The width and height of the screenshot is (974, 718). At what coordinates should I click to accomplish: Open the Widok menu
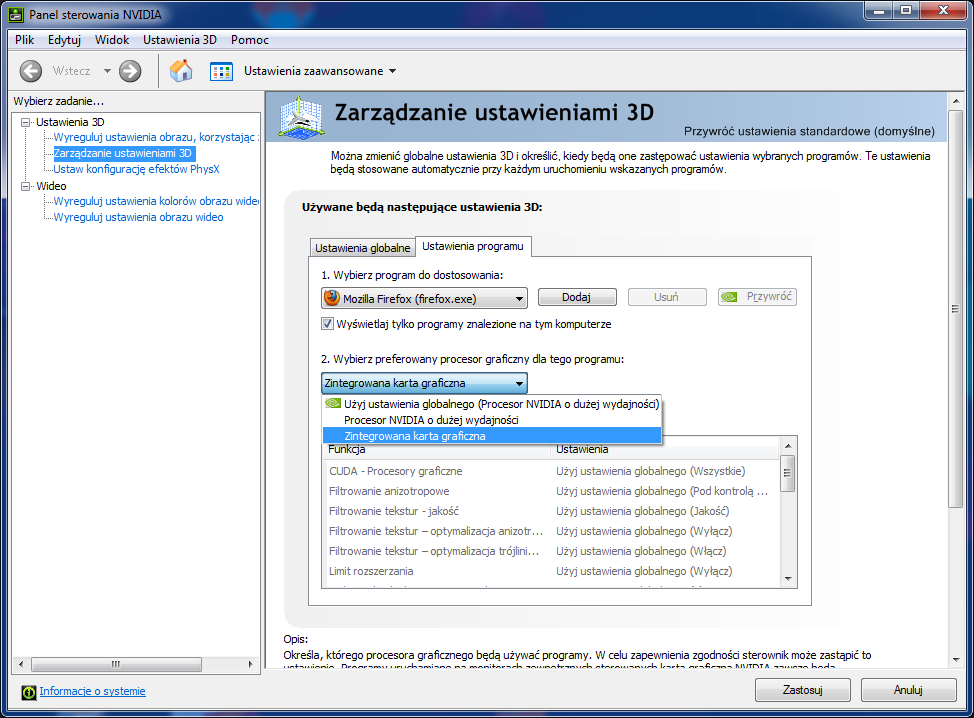[x=112, y=40]
